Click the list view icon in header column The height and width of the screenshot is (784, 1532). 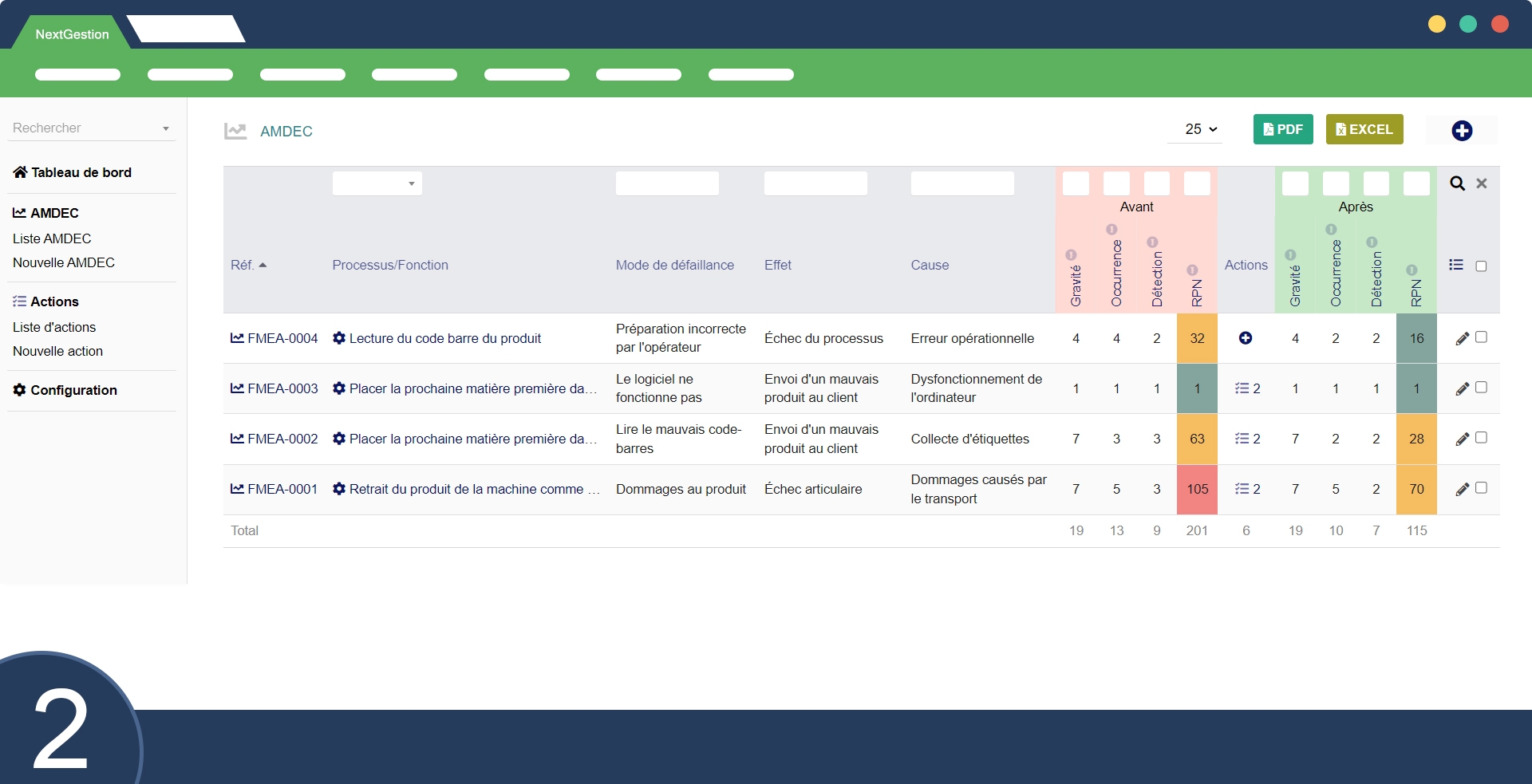coord(1456,265)
